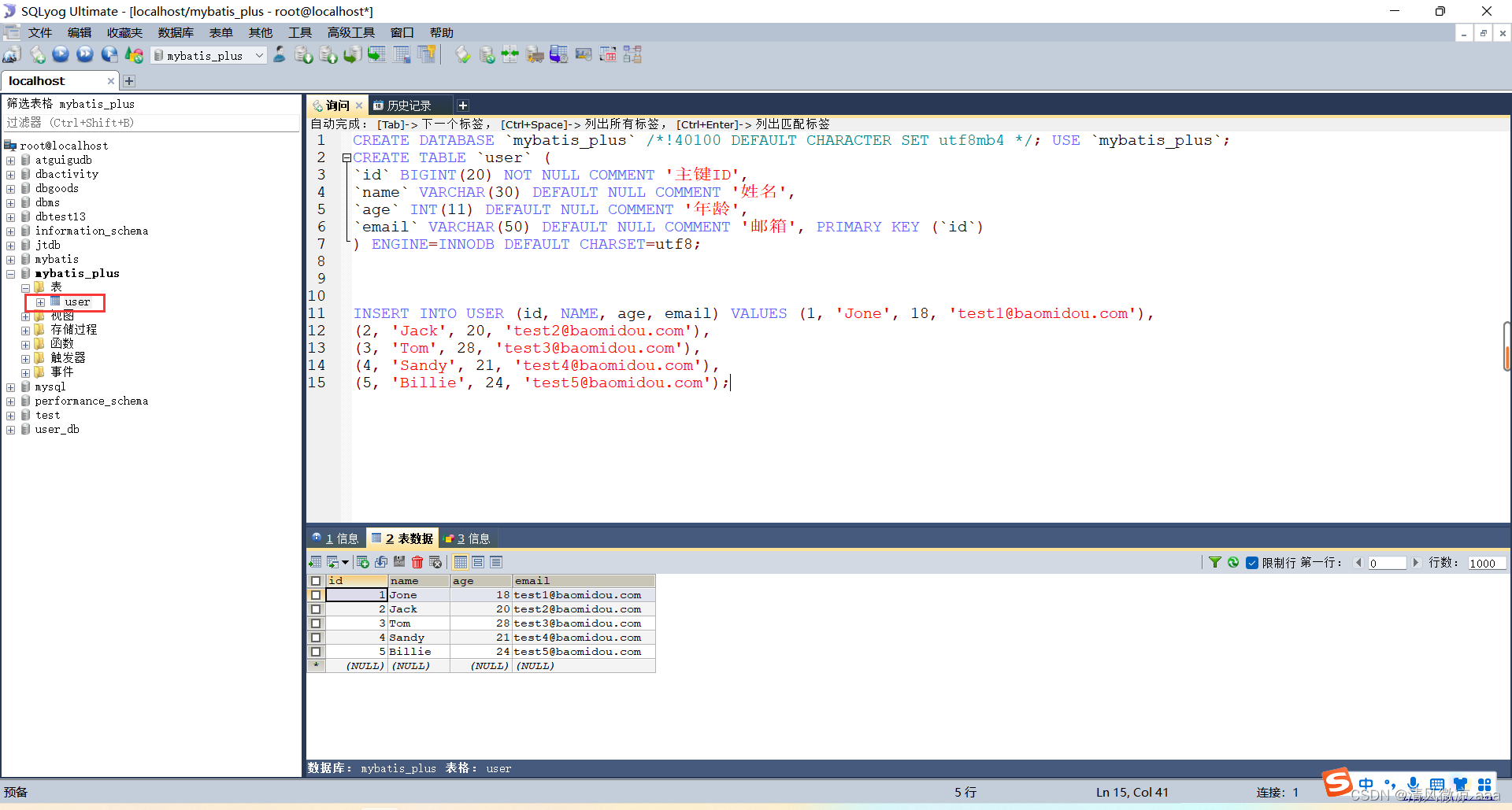Open the 帮助 menu
Image resolution: width=1512 pixels, height=810 pixels.
click(x=441, y=32)
